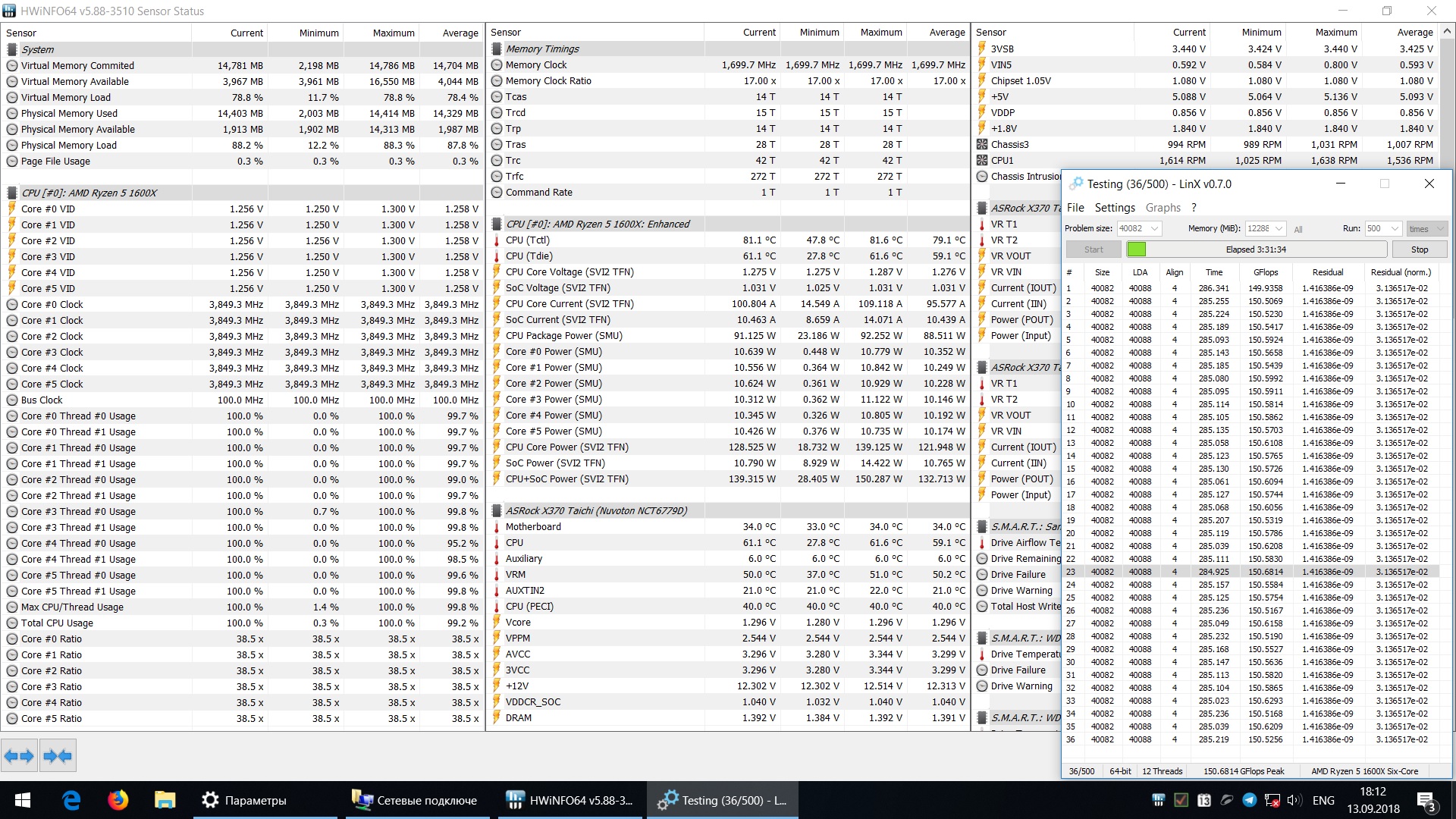Click the expand-columns double arrow icon

[x=19, y=755]
